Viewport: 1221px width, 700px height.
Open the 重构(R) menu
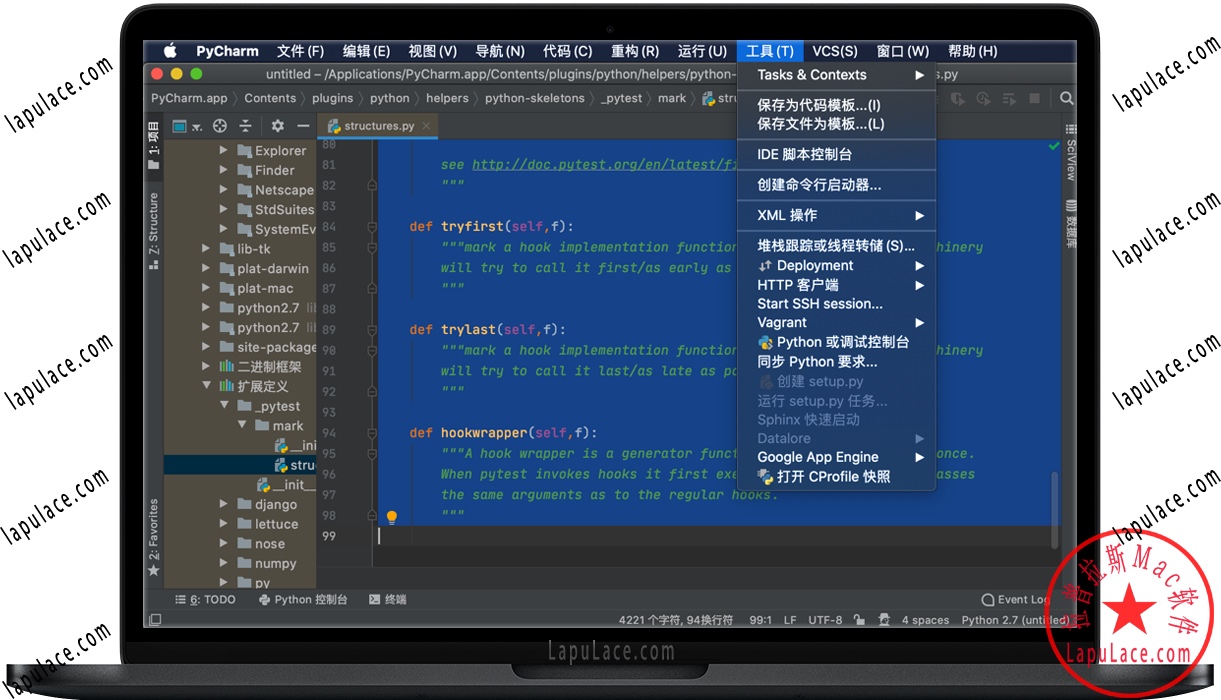(634, 51)
